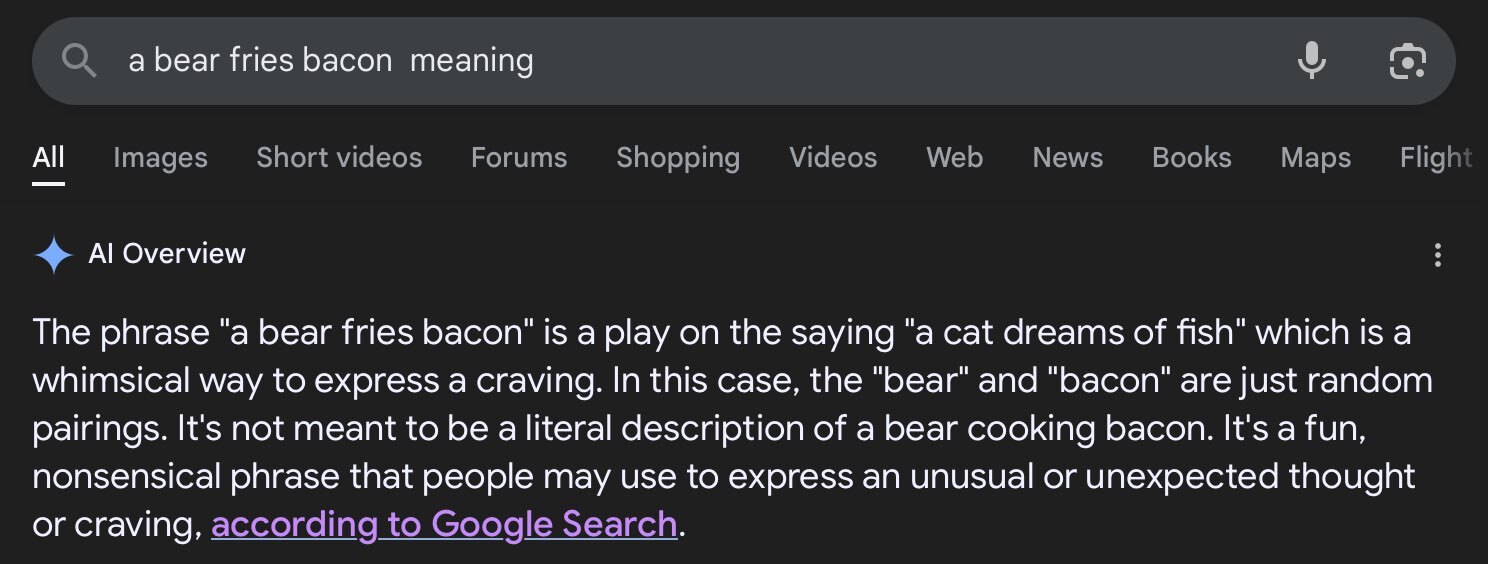The width and height of the screenshot is (1488, 564).
Task: Open the AI Overview three-dot menu
Action: tap(1437, 255)
